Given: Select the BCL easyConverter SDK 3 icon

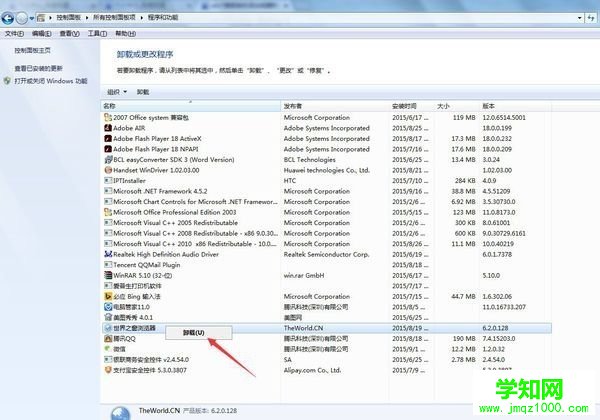Looking at the screenshot, I should pos(108,160).
